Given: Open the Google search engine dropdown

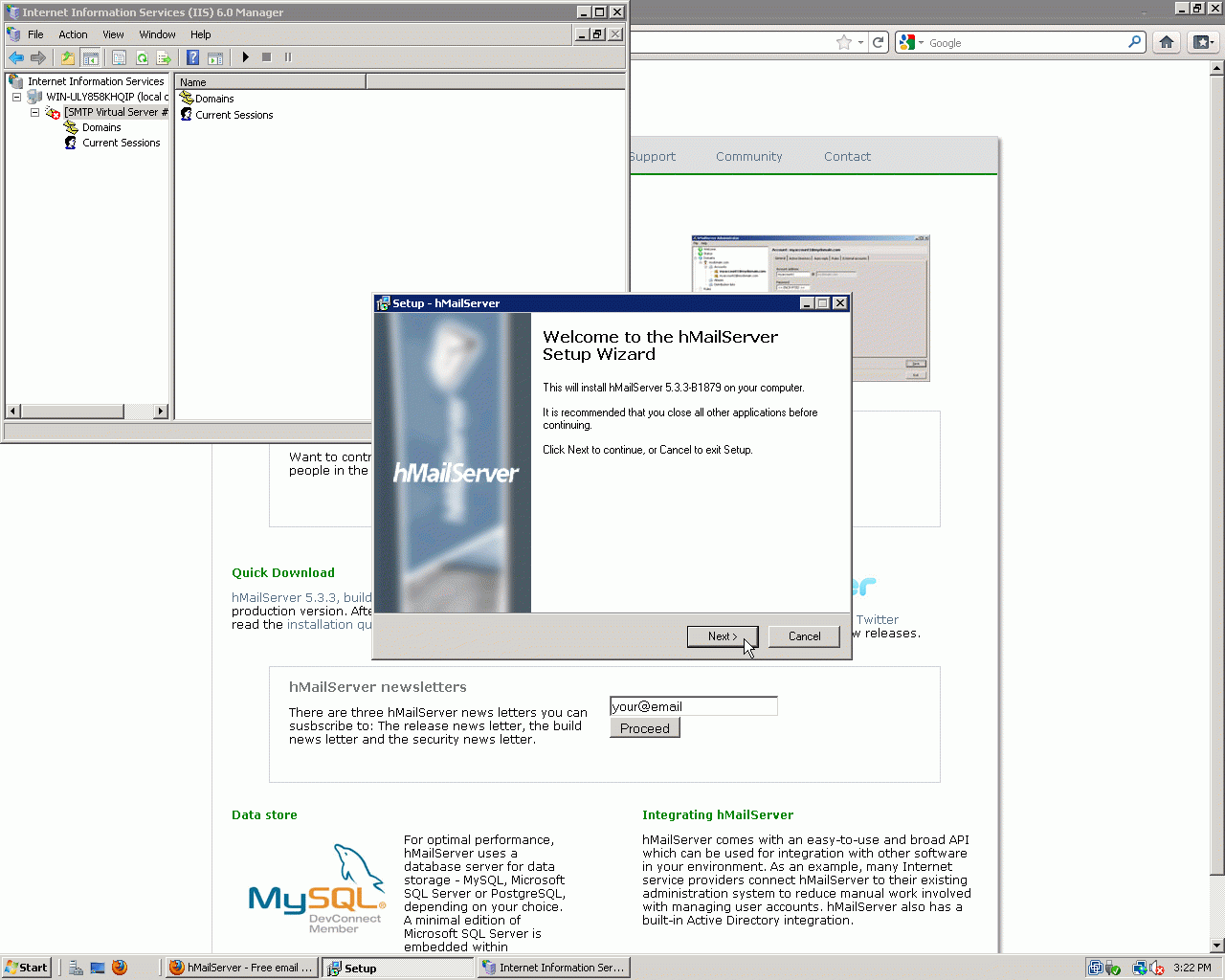Looking at the screenshot, I should coord(909,42).
